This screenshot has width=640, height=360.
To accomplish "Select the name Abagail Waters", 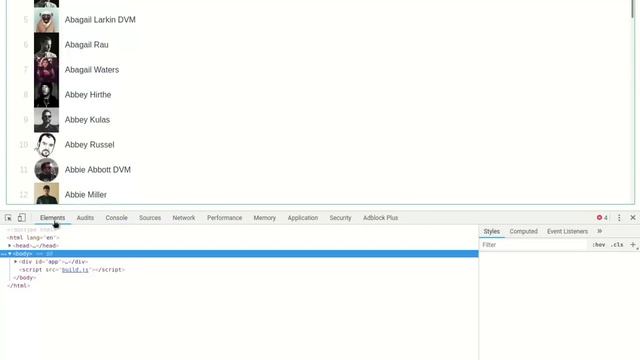I will pos(92,70).
